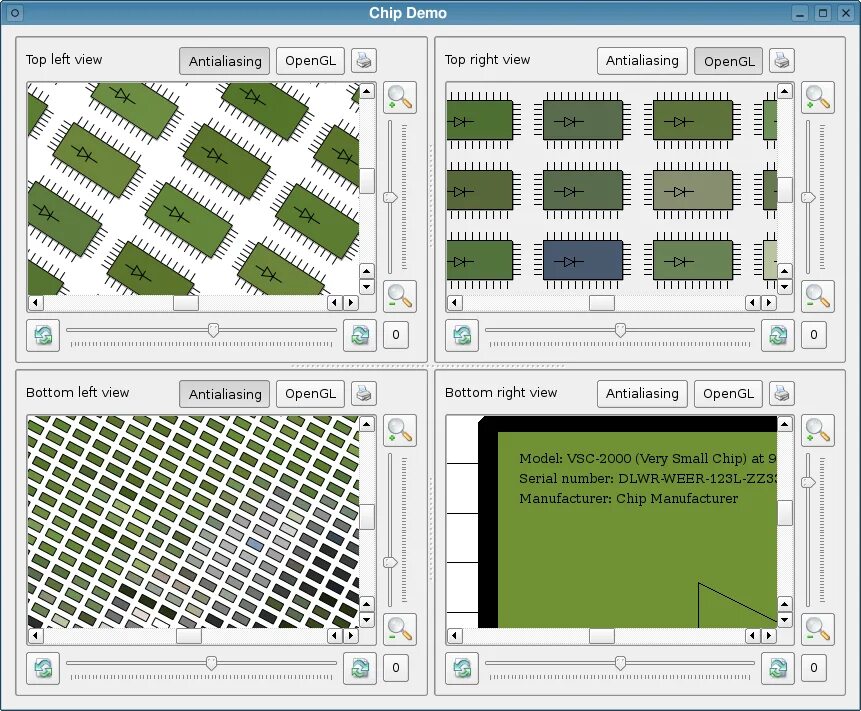The height and width of the screenshot is (711, 861).
Task: Rotate Top left view counterclockwise
Action: [43, 335]
